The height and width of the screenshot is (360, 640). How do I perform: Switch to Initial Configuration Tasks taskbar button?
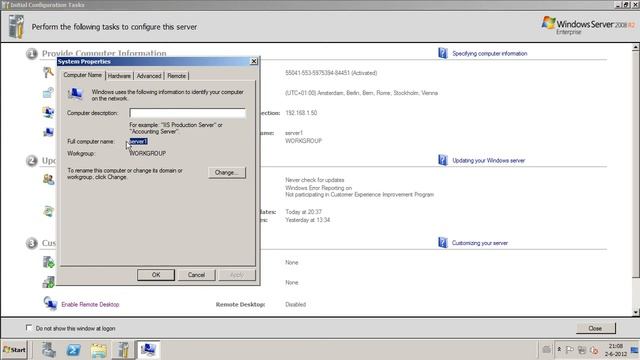[x=123, y=350]
